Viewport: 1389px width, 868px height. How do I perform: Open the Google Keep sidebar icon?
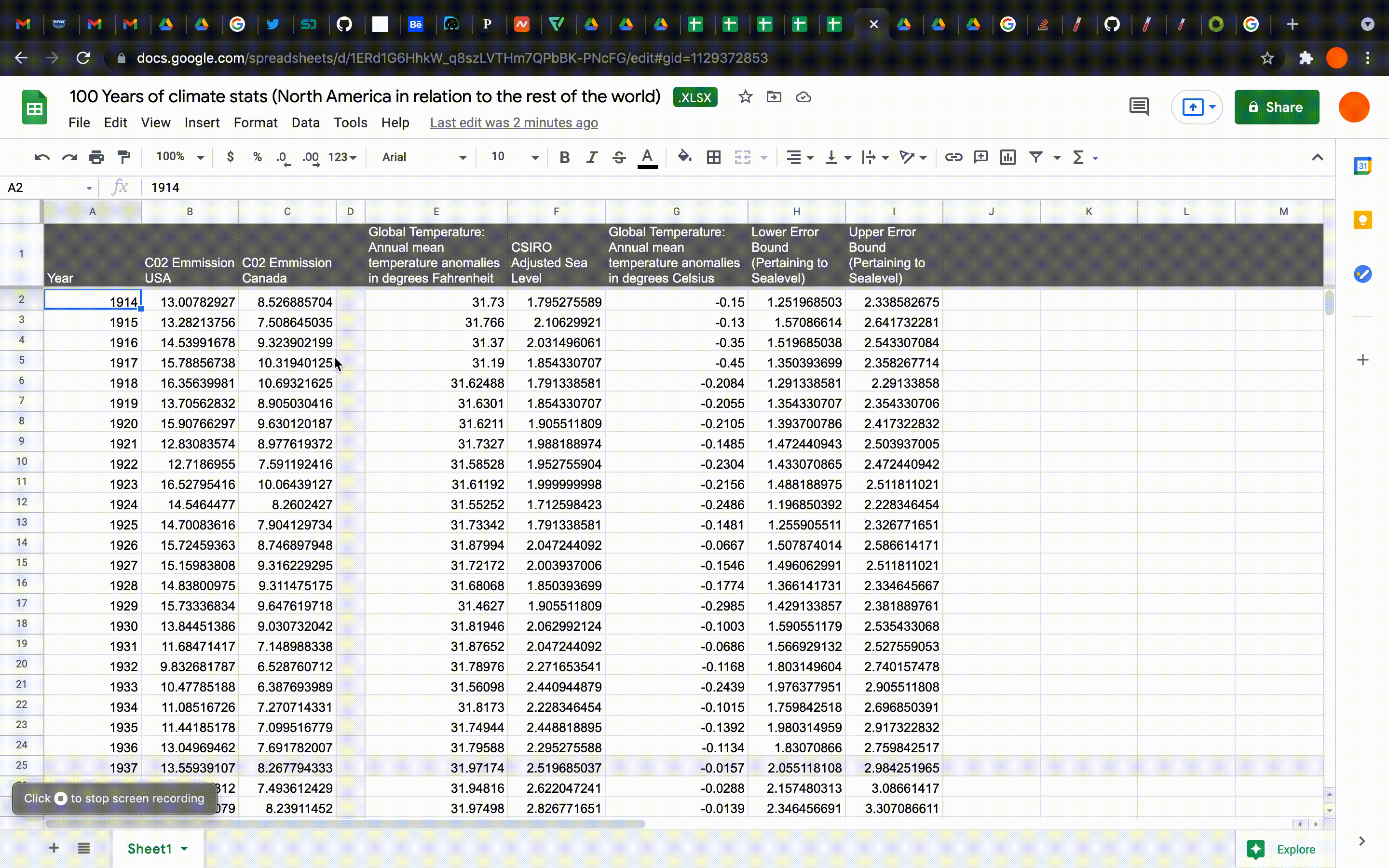point(1362,220)
